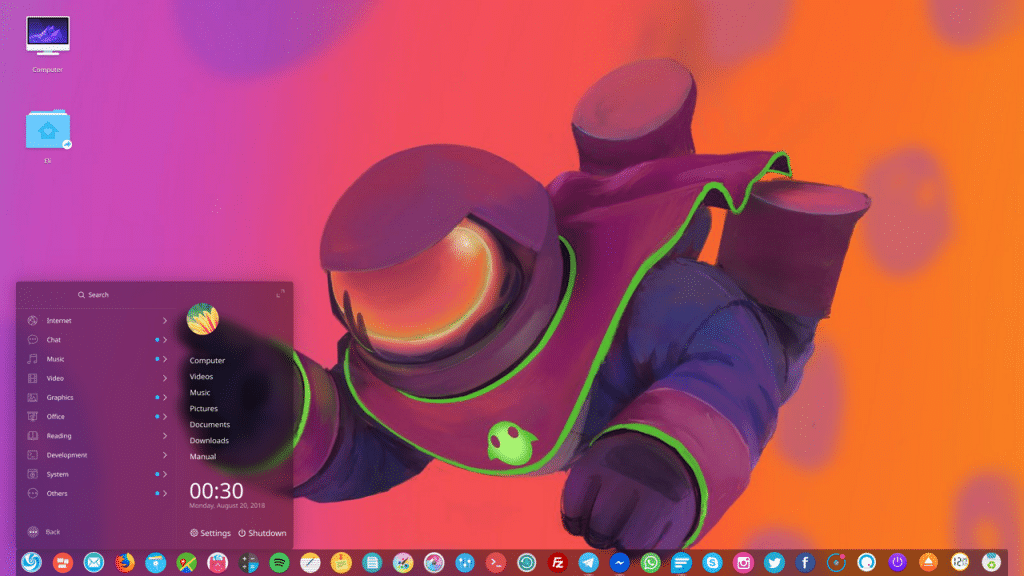Open Videos folder in launcher list

[x=201, y=376]
